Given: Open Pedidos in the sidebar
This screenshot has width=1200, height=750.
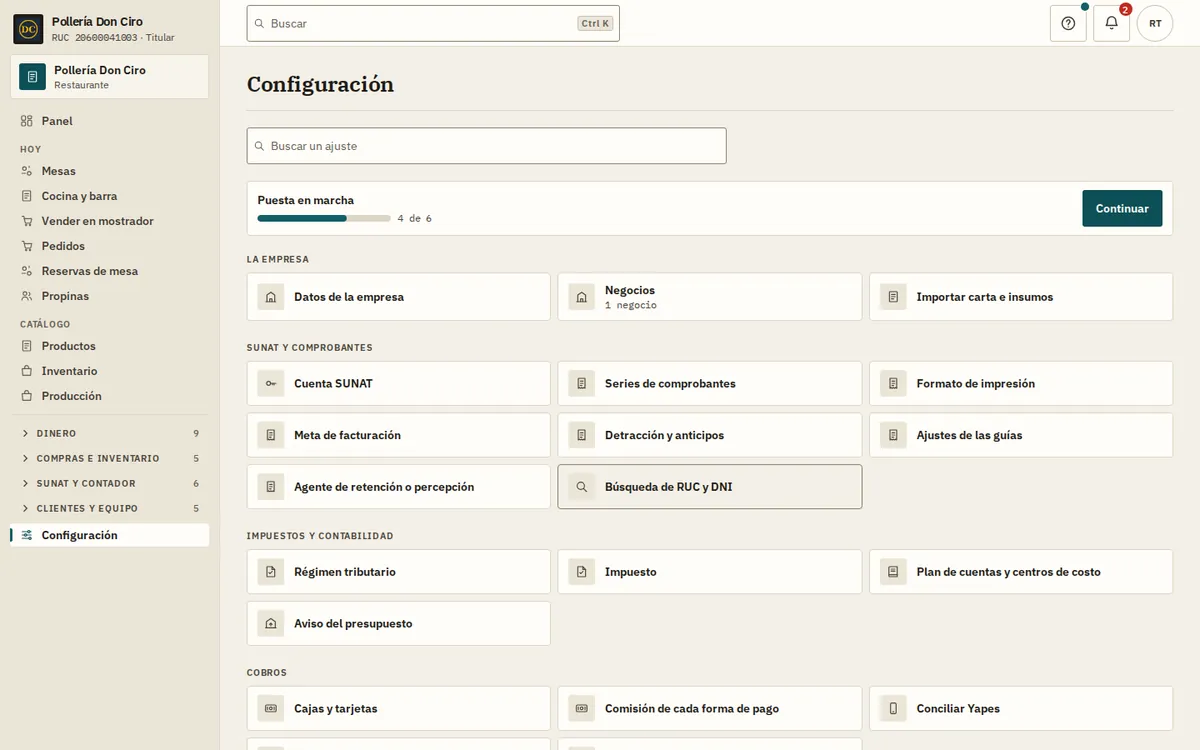Looking at the screenshot, I should coord(110,246).
